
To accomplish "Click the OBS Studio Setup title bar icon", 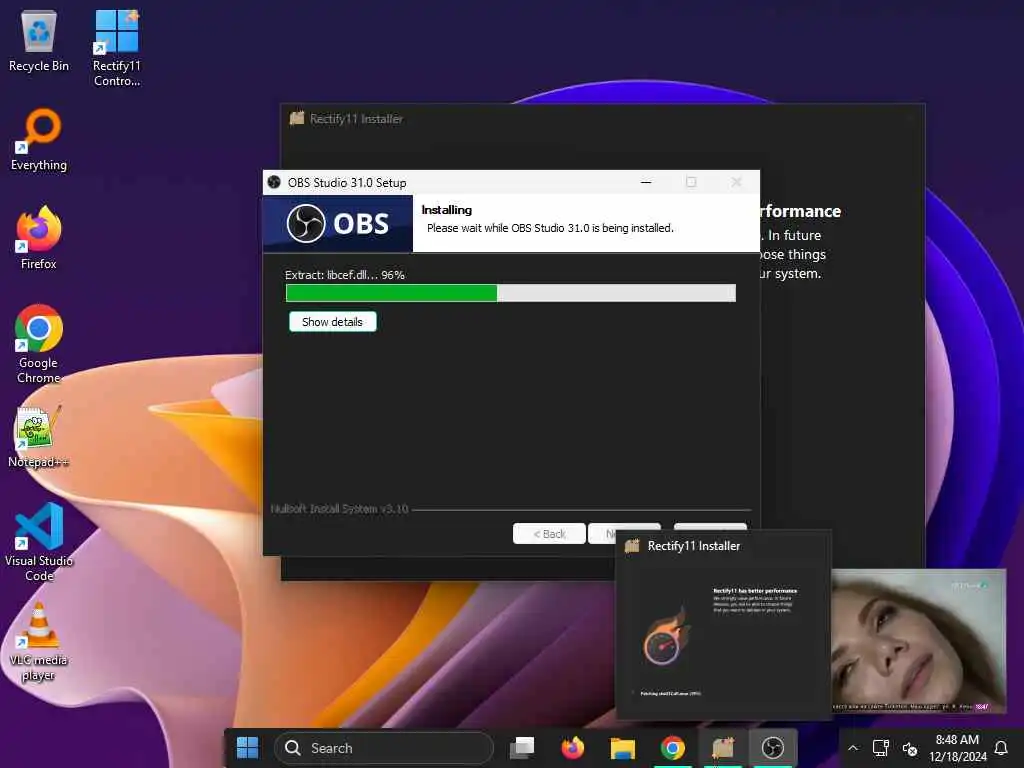I will pyautogui.click(x=274, y=182).
